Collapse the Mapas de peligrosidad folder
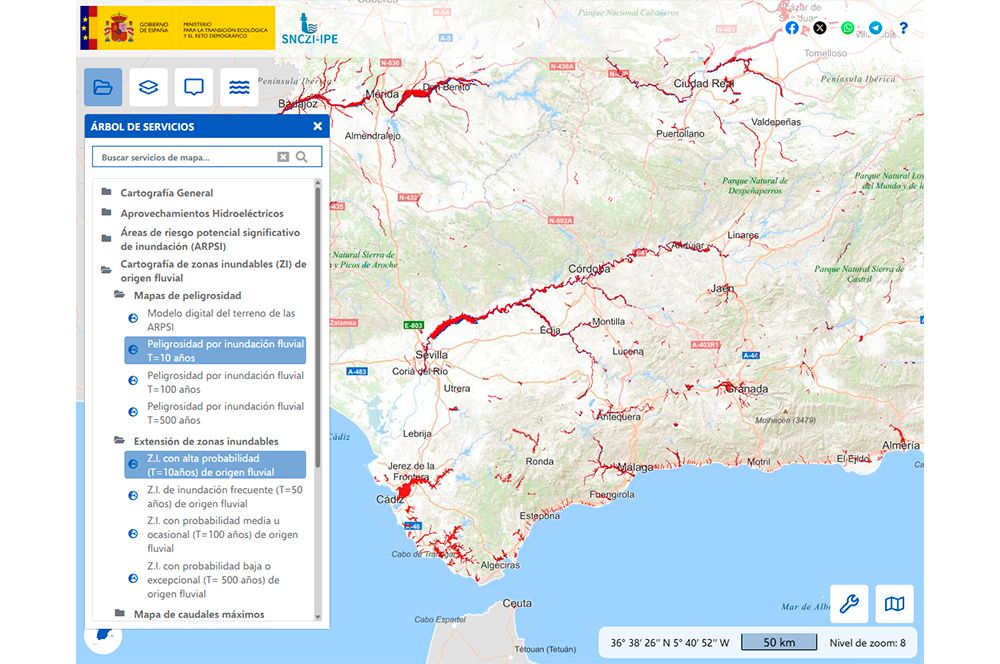This screenshot has height=664, width=1000. tap(119, 295)
